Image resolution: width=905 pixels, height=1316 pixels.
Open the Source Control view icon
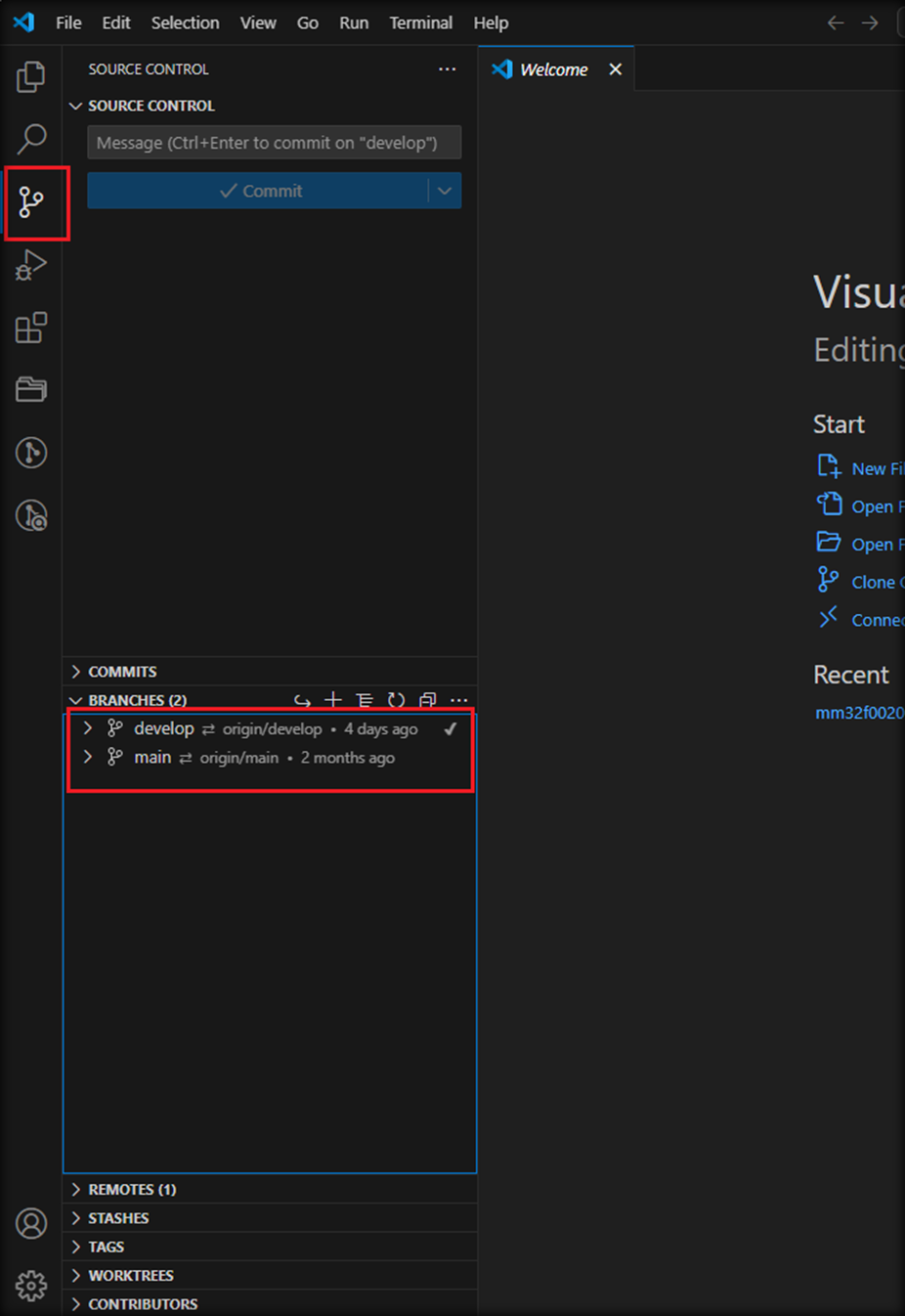coord(31,202)
